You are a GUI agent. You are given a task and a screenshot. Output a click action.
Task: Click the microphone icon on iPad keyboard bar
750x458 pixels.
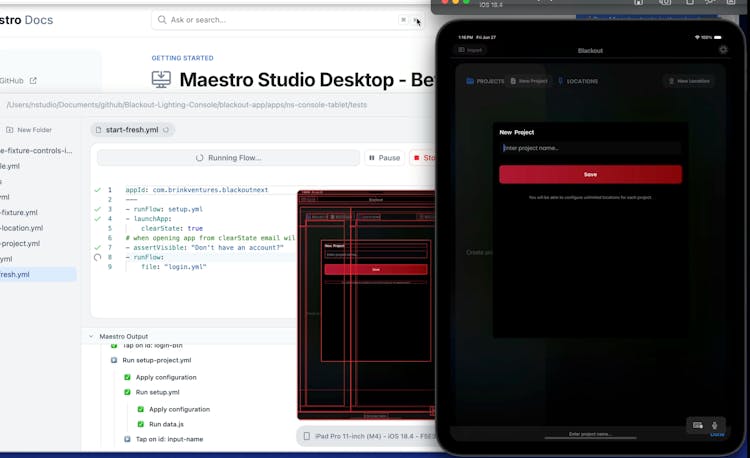pos(714,425)
